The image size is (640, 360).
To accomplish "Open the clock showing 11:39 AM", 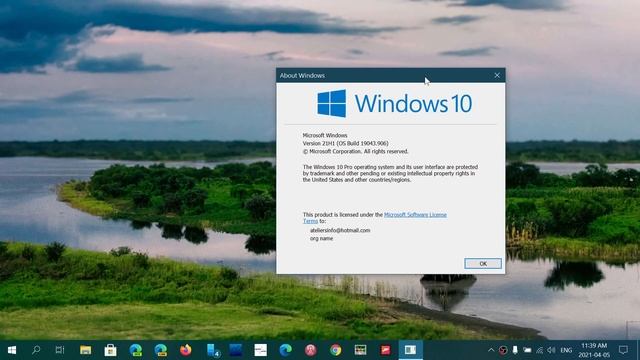I will click(x=594, y=350).
